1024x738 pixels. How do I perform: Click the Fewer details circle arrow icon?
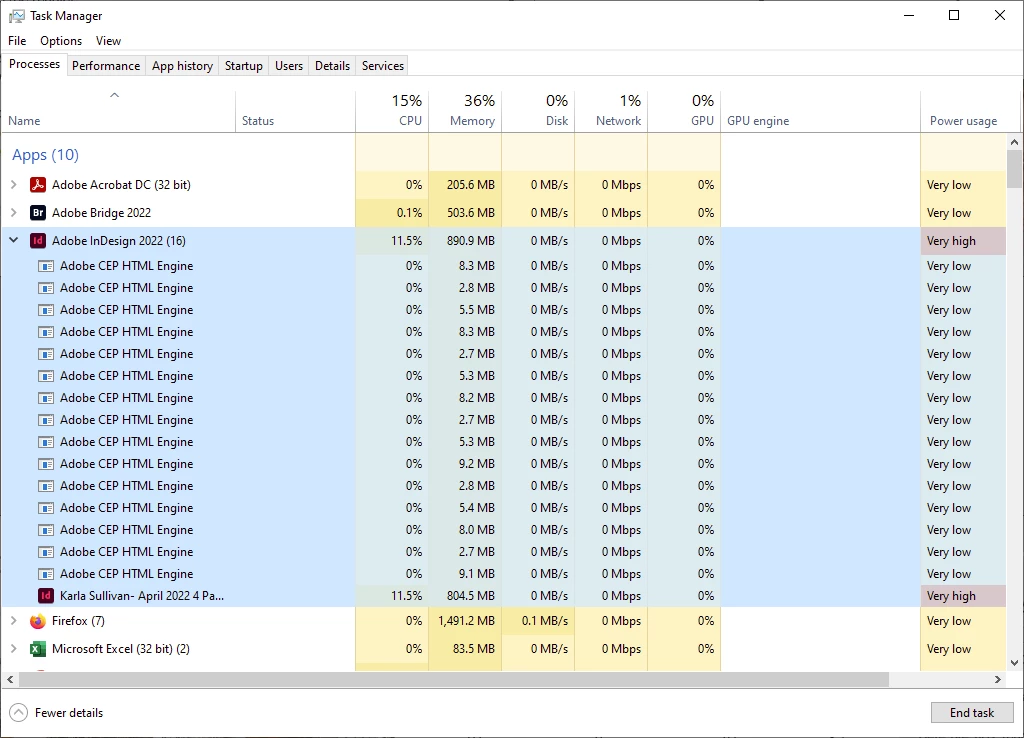tap(18, 713)
